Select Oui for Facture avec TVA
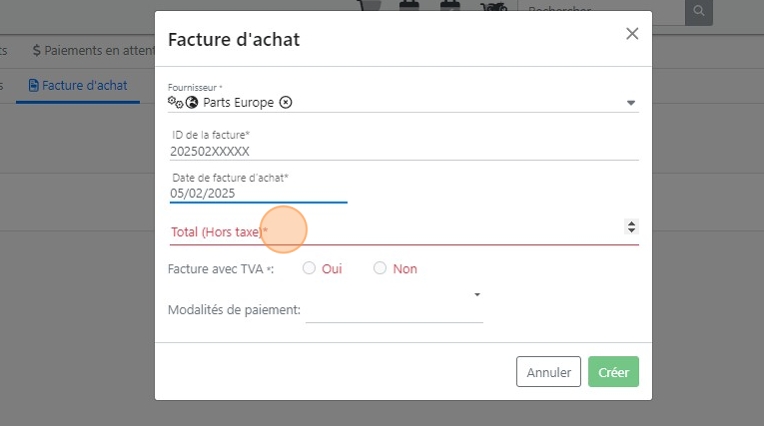 coord(309,268)
